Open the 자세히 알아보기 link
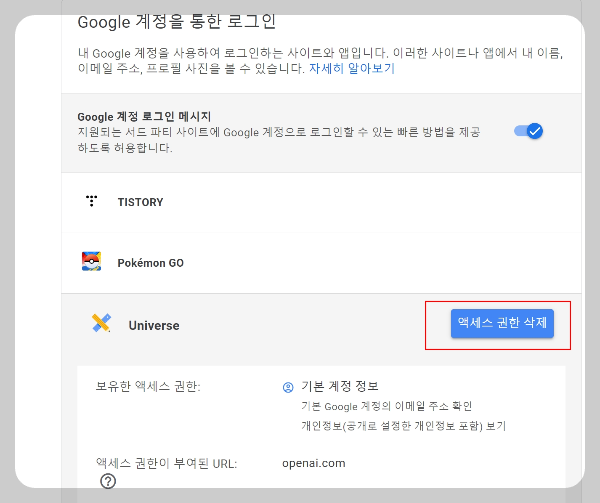Image resolution: width=600 pixels, height=503 pixels. pyautogui.click(x=352, y=68)
